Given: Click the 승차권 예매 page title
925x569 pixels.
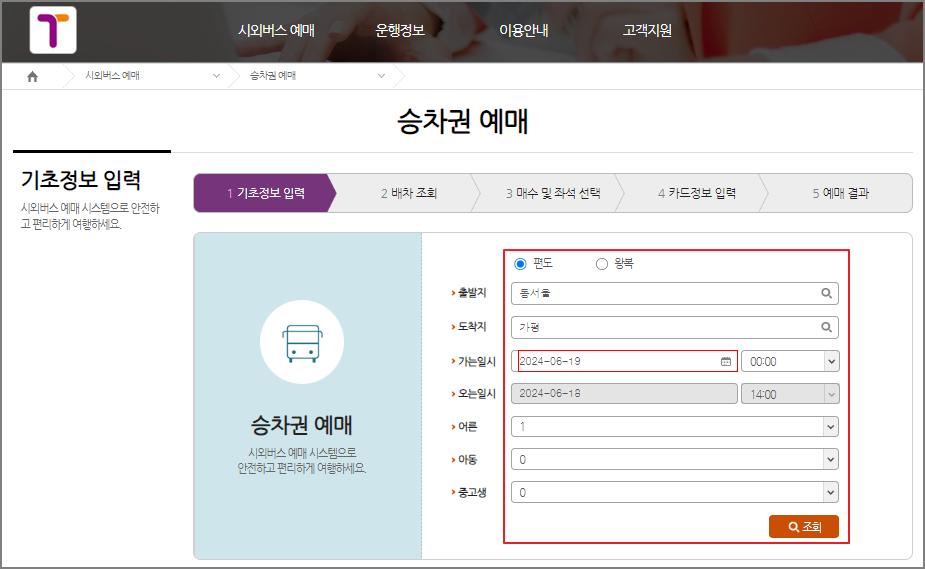Looking at the screenshot, I should (x=462, y=121).
